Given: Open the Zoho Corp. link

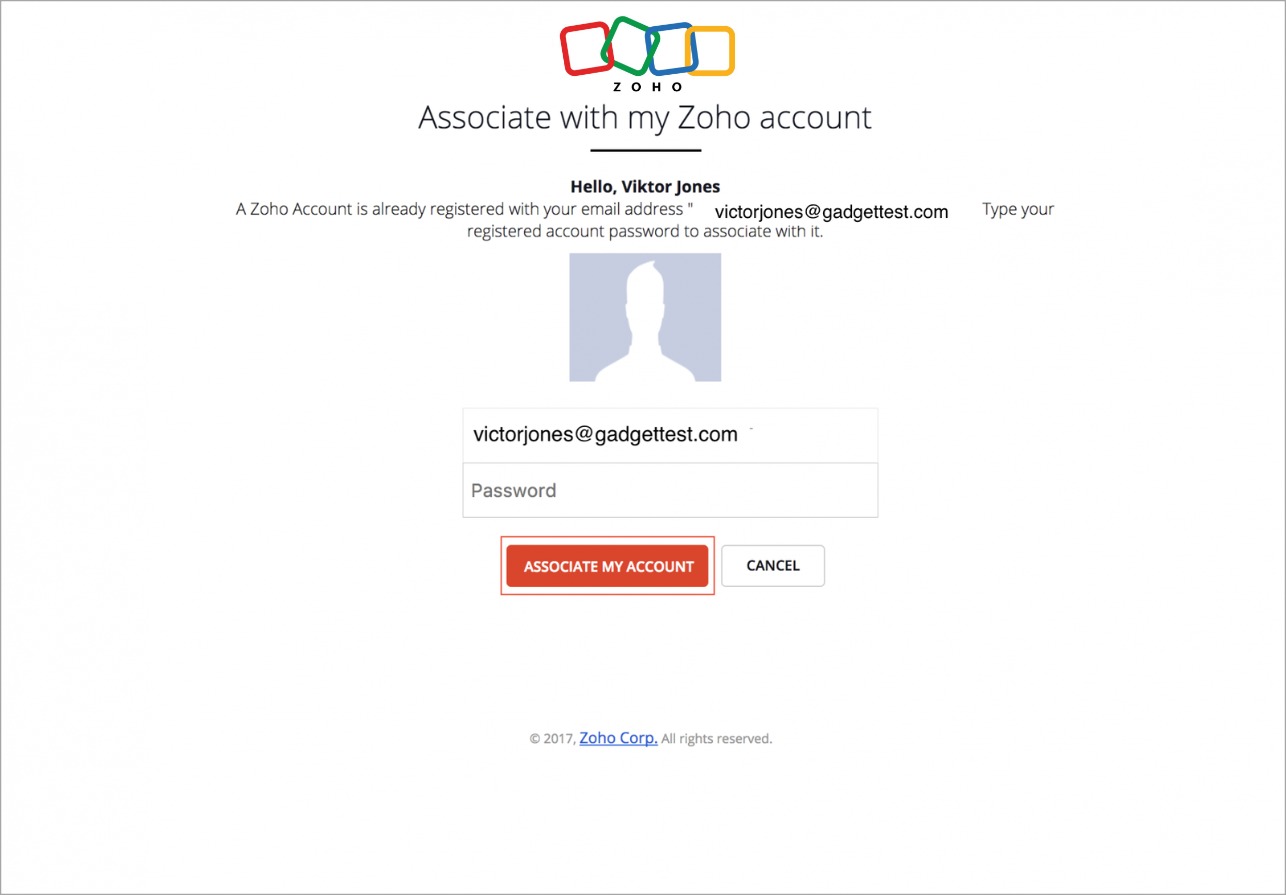Looking at the screenshot, I should 618,738.
